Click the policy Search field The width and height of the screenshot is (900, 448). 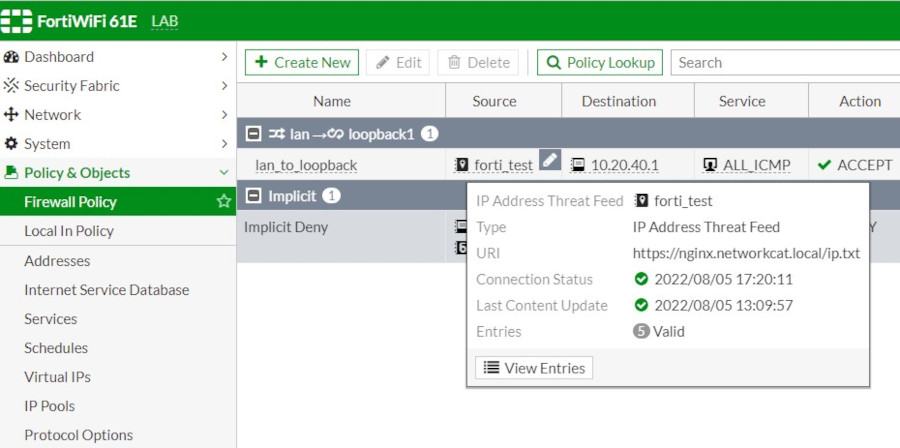pos(785,63)
